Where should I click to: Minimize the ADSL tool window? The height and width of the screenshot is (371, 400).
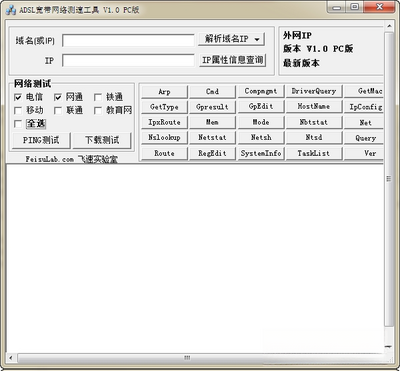(337, 7)
